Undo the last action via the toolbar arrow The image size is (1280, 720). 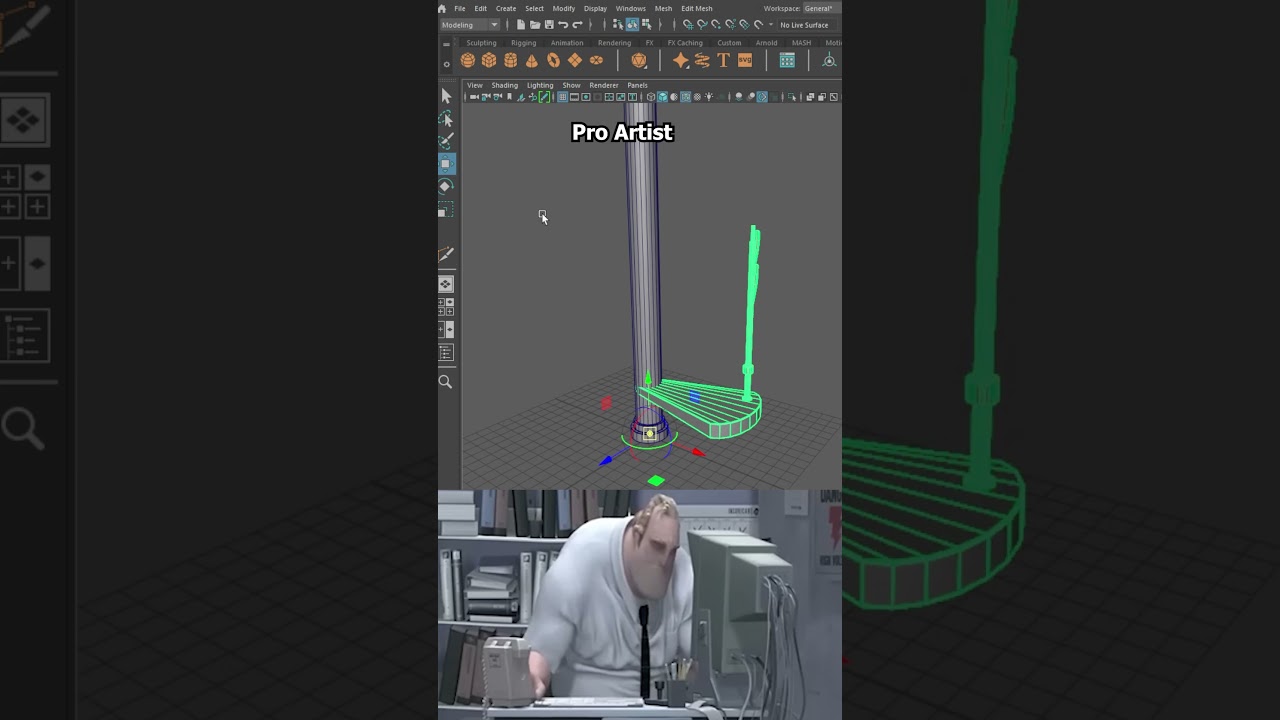pyautogui.click(x=563, y=25)
